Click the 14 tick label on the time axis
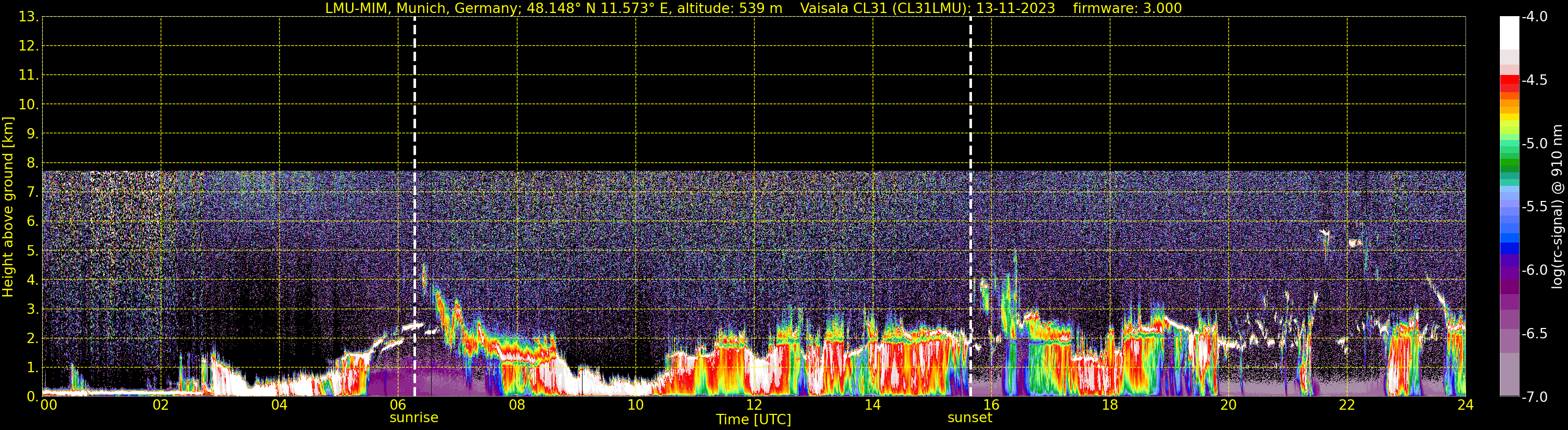The height and width of the screenshot is (430, 1568). pyautogui.click(x=873, y=405)
